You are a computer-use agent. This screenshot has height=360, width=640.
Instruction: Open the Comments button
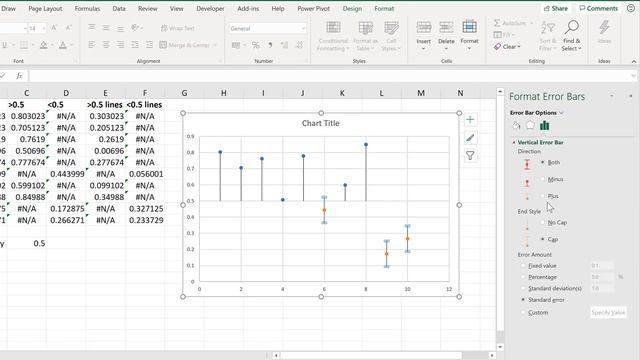pyautogui.click(x=598, y=8)
